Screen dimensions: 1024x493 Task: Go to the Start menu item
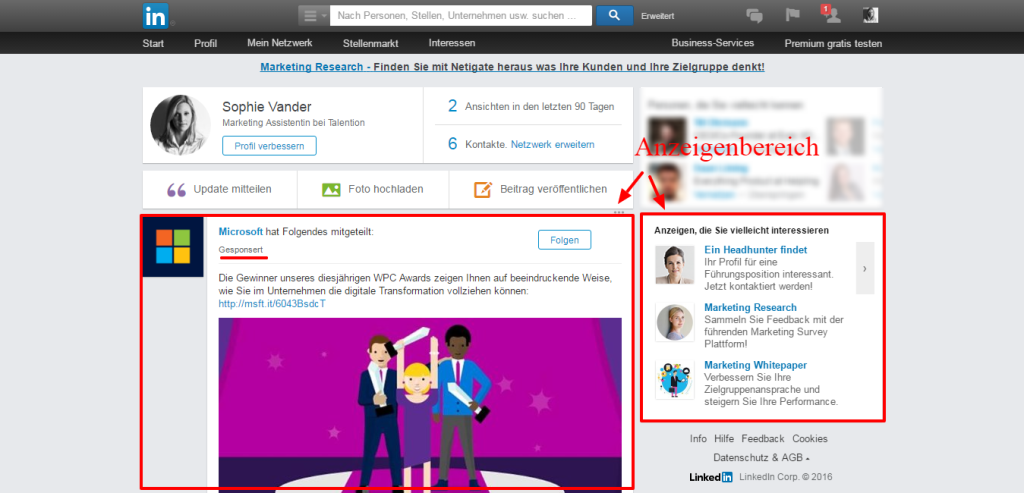tap(153, 43)
